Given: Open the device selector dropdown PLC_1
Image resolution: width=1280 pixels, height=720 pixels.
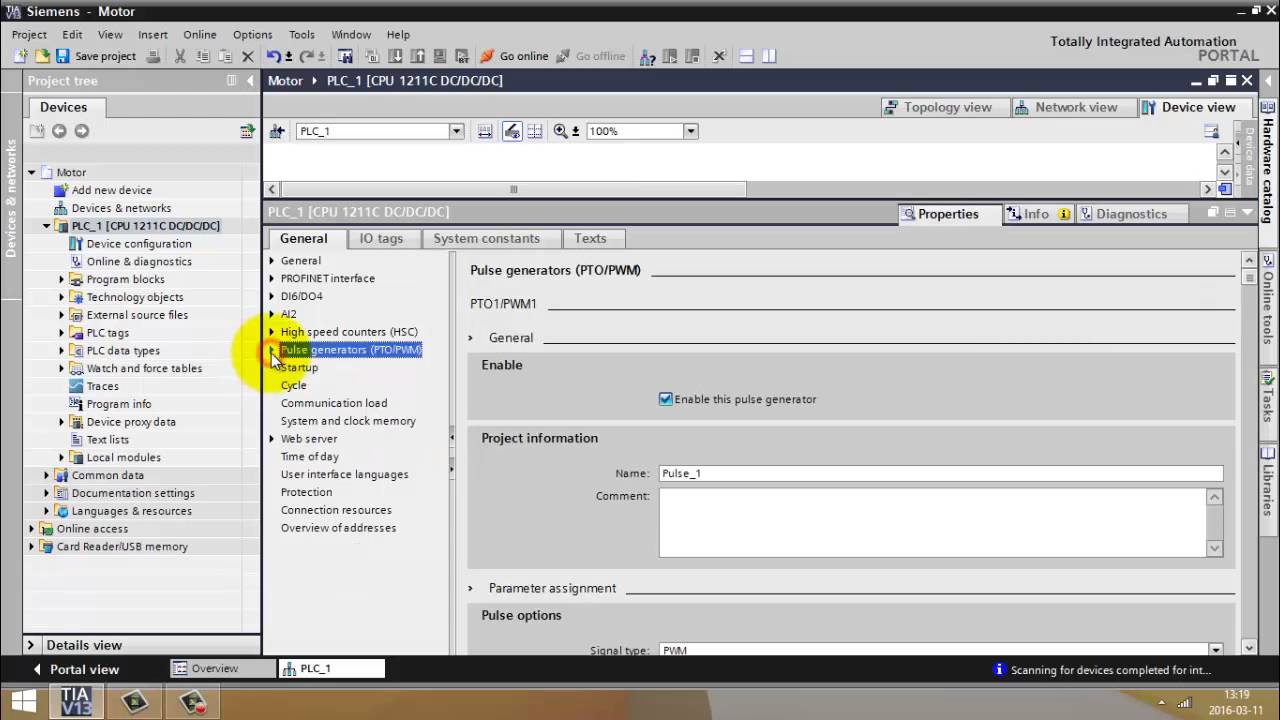Looking at the screenshot, I should [x=456, y=131].
